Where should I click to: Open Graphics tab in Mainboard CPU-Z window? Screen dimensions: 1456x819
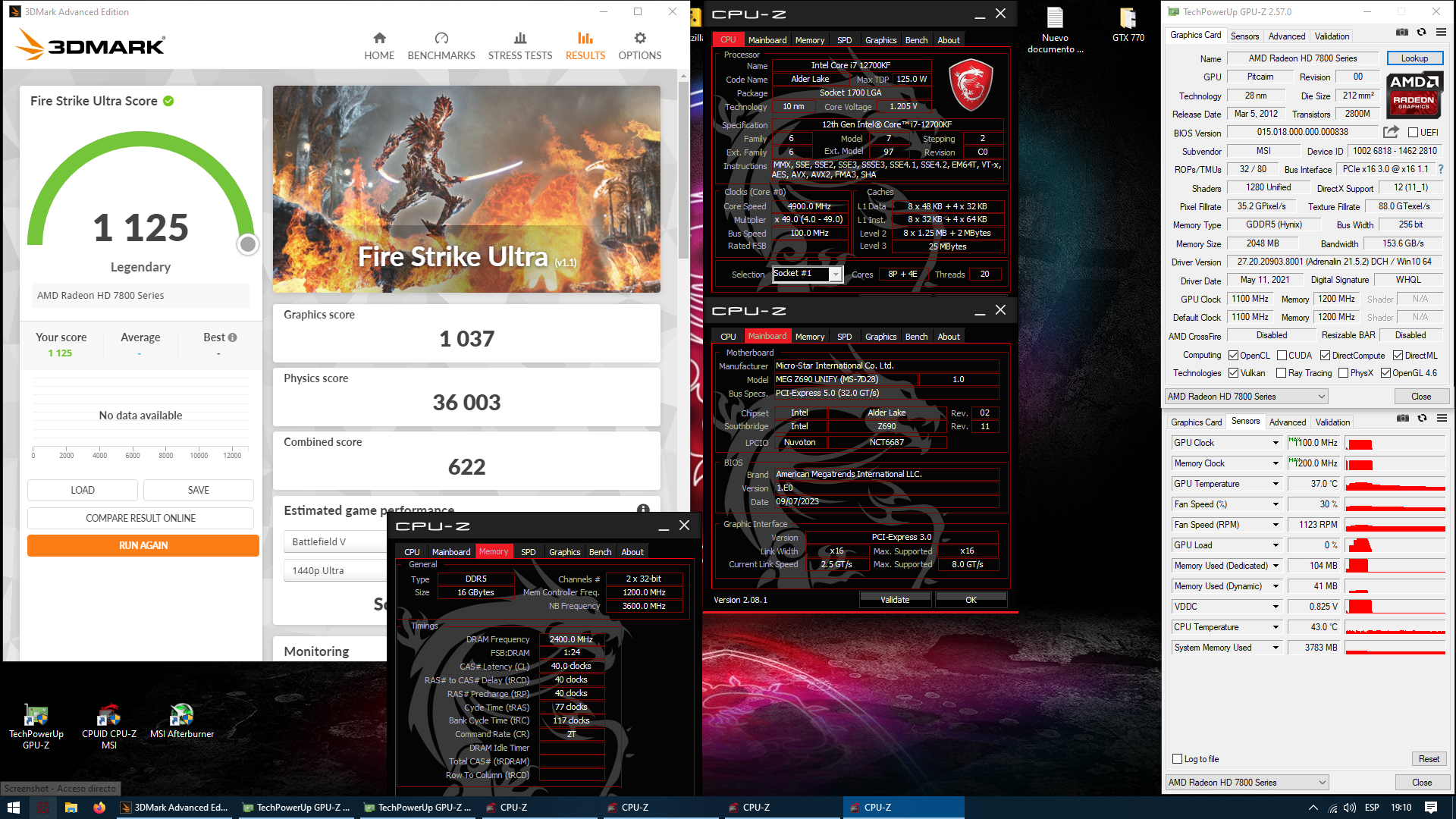pyautogui.click(x=880, y=337)
